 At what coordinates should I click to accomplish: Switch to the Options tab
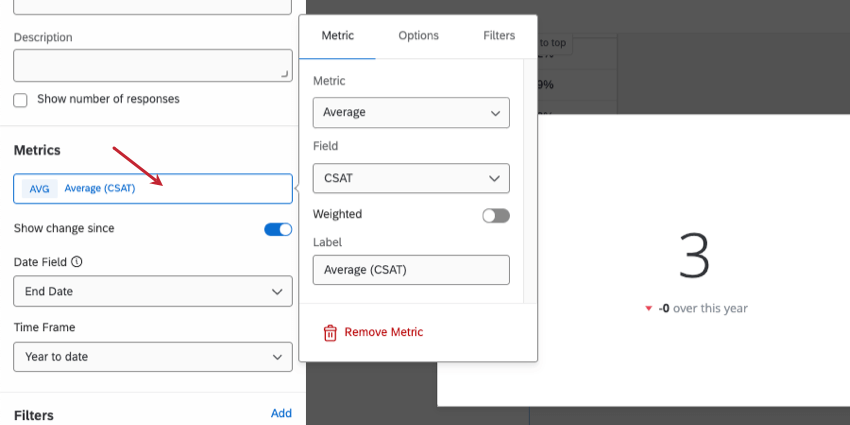pyautogui.click(x=418, y=36)
